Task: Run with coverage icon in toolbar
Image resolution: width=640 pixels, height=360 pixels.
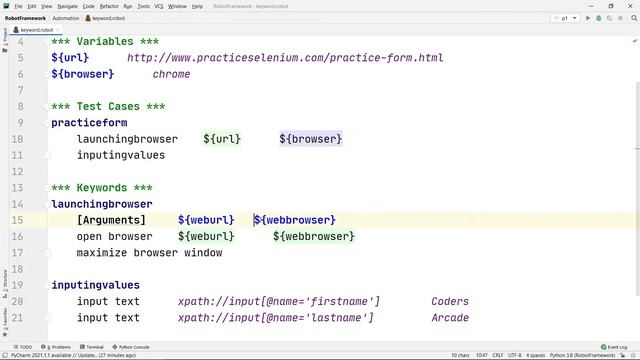Action: tap(609, 18)
